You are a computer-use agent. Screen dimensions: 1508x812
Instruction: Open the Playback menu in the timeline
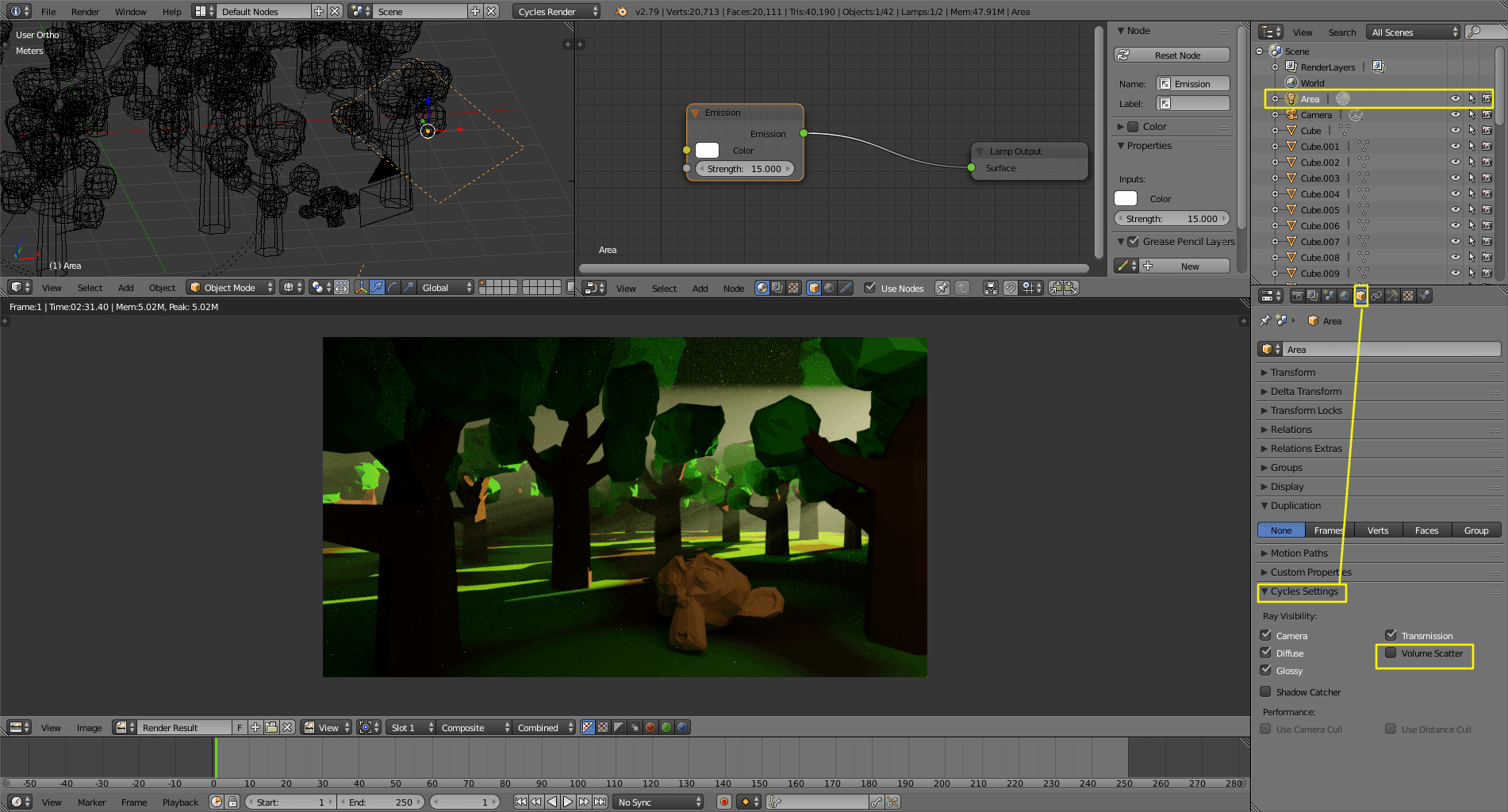(180, 802)
